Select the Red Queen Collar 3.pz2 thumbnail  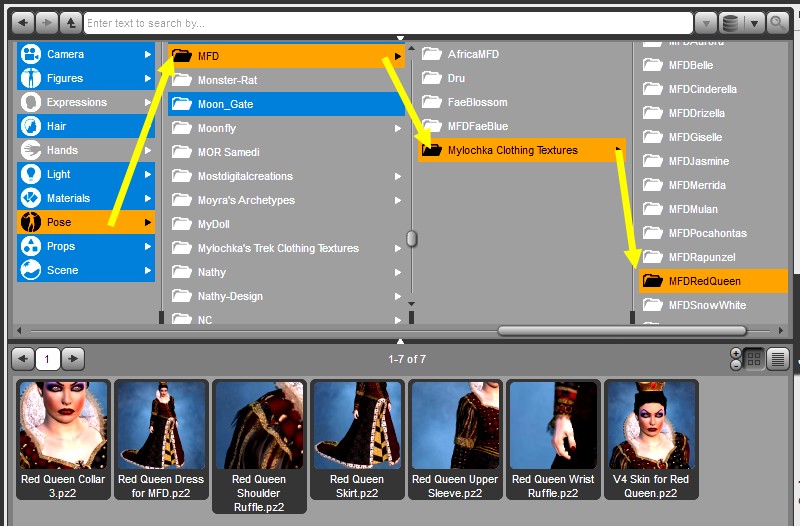[x=63, y=440]
